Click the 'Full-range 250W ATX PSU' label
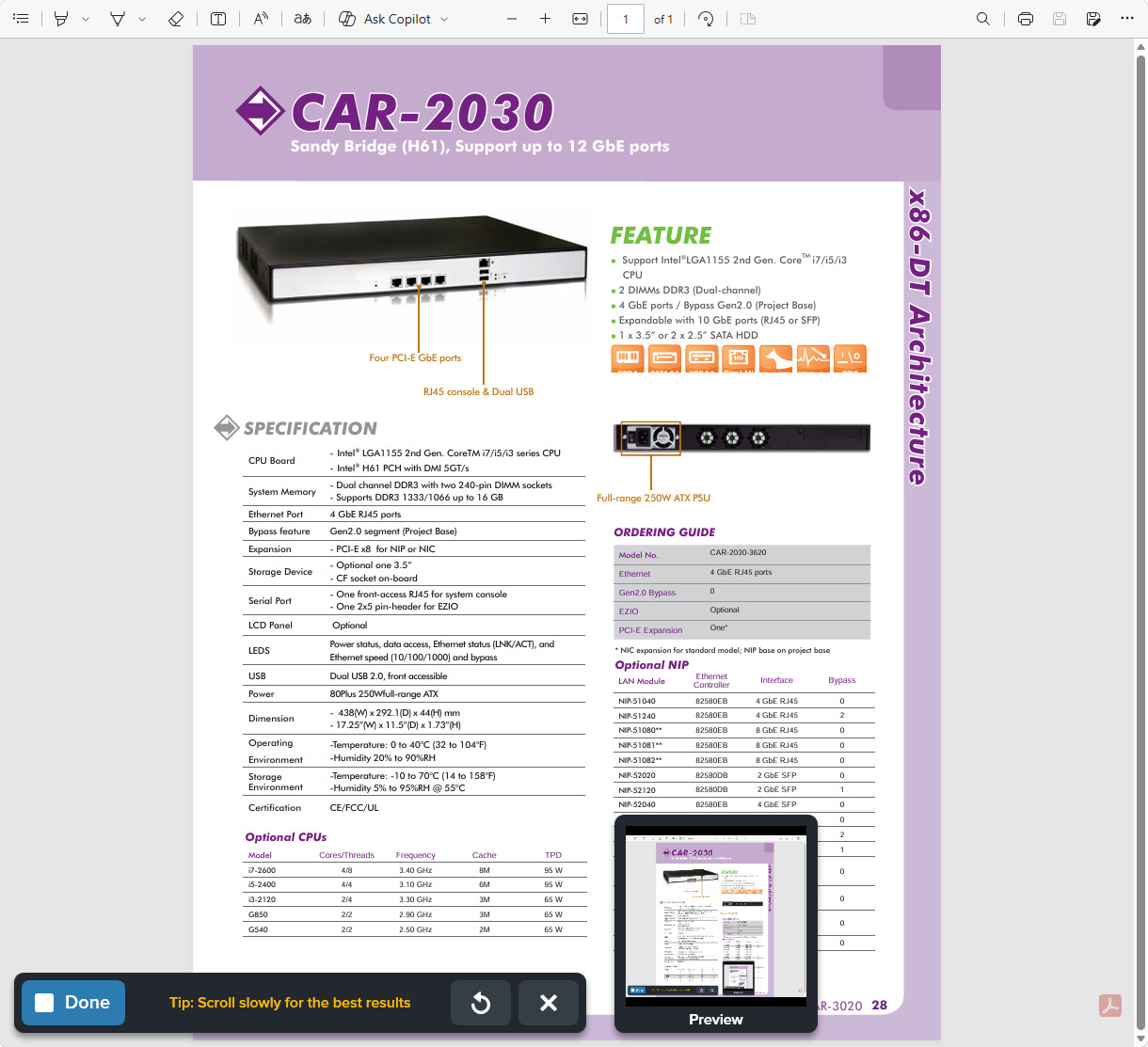Image resolution: width=1148 pixels, height=1047 pixels. tap(653, 498)
